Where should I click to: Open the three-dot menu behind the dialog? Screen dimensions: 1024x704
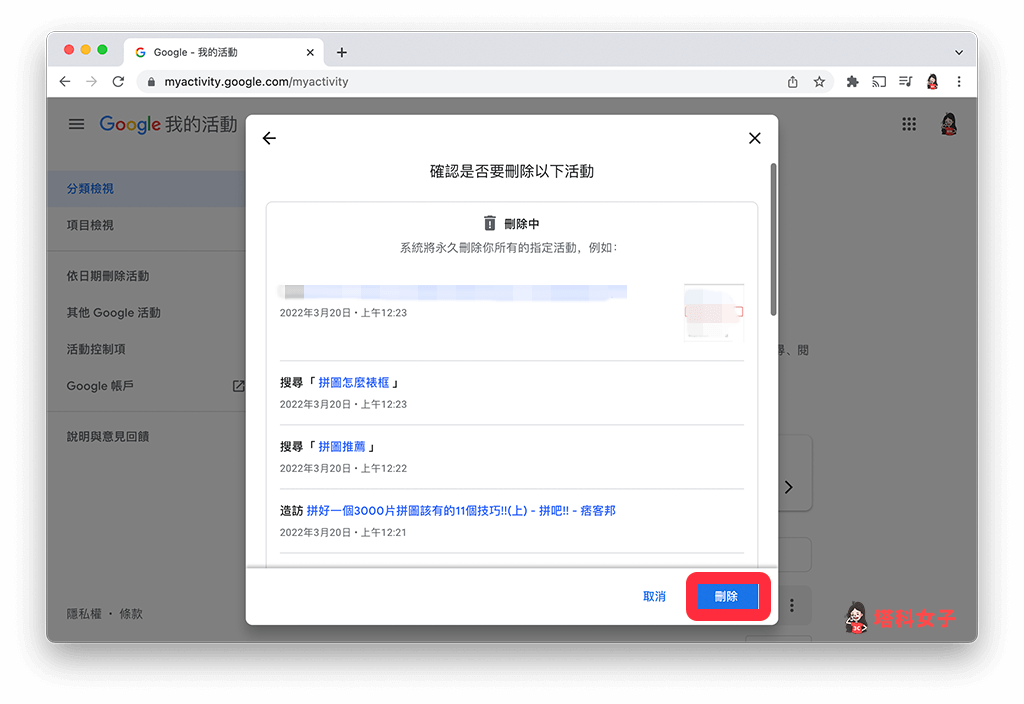tap(792, 605)
